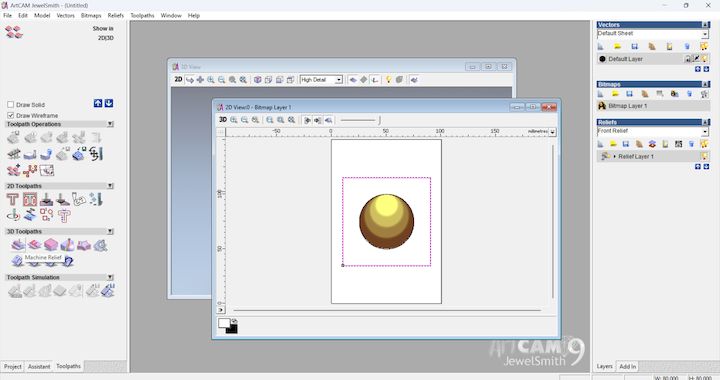This screenshot has height=380, width=720.
Task: Click the Bitmap Layer 1 thumbnail icon
Action: 602,106
